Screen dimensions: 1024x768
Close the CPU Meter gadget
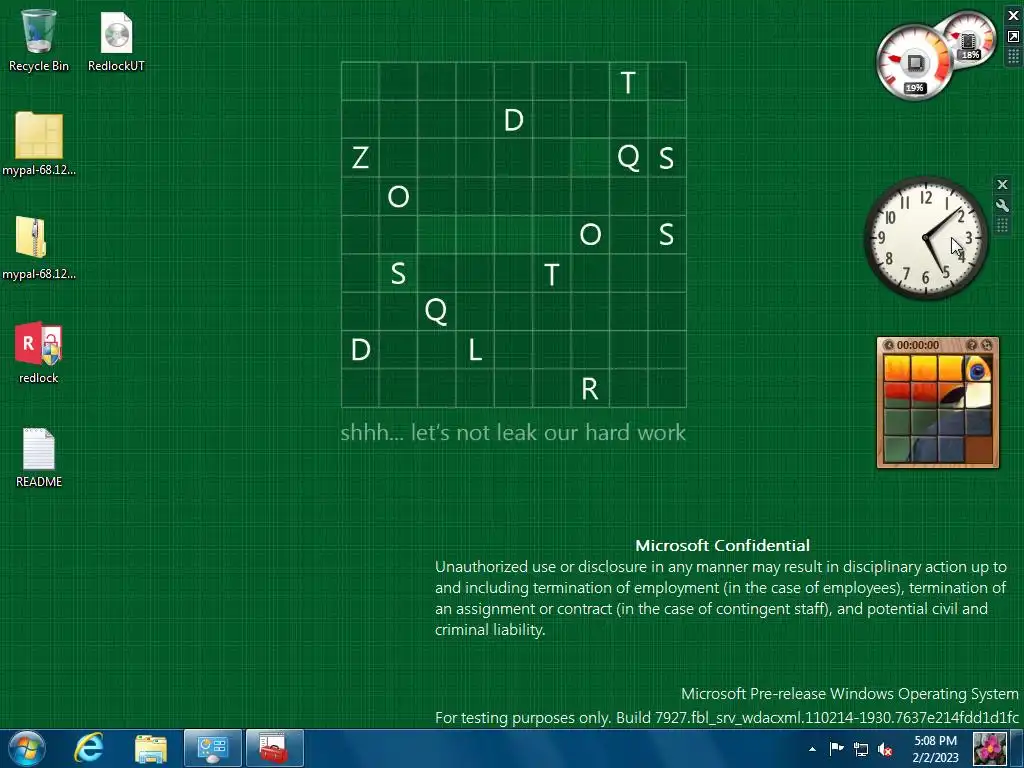pos(1013,16)
